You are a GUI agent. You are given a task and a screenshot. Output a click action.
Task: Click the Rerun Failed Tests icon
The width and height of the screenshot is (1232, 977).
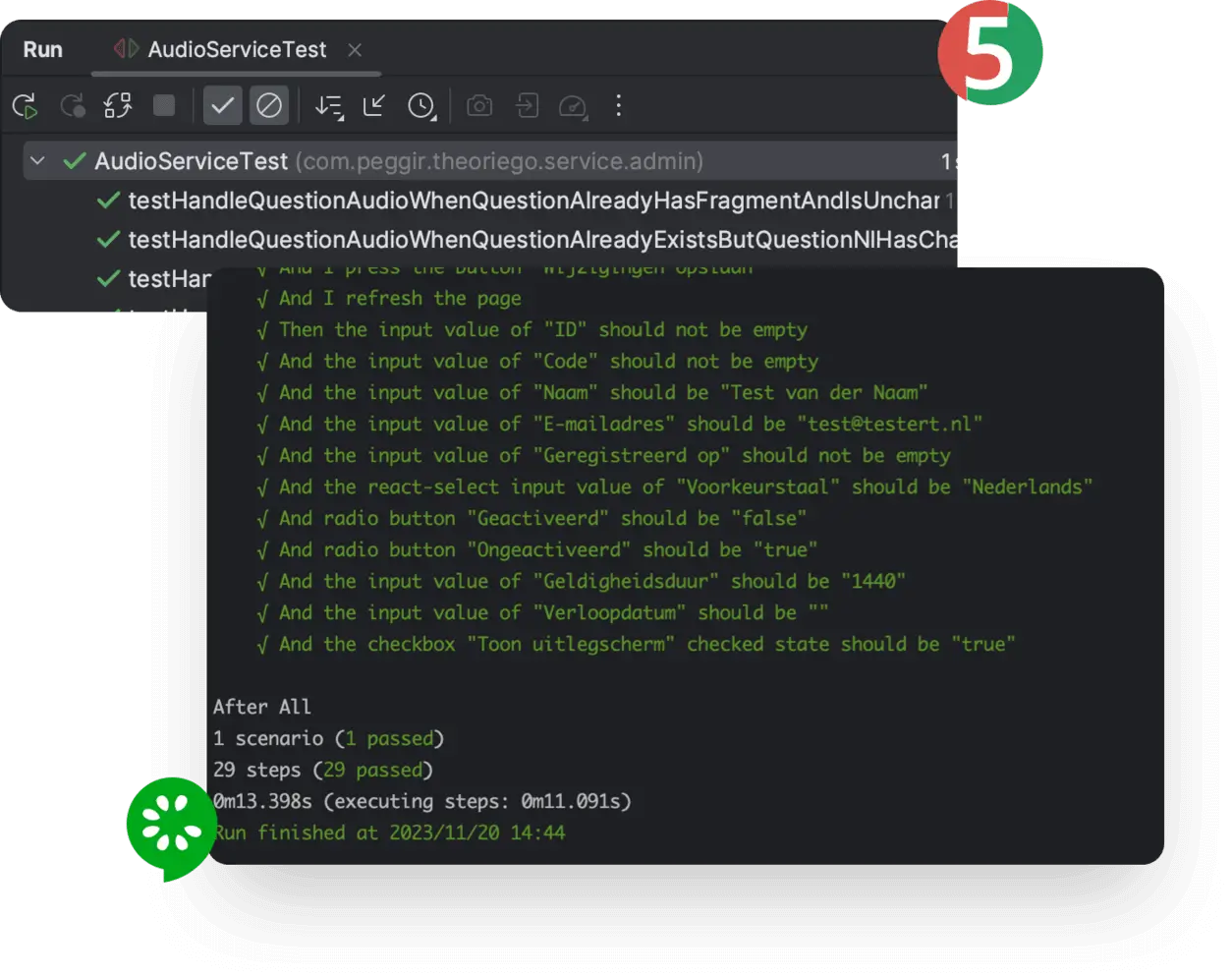pos(72,106)
